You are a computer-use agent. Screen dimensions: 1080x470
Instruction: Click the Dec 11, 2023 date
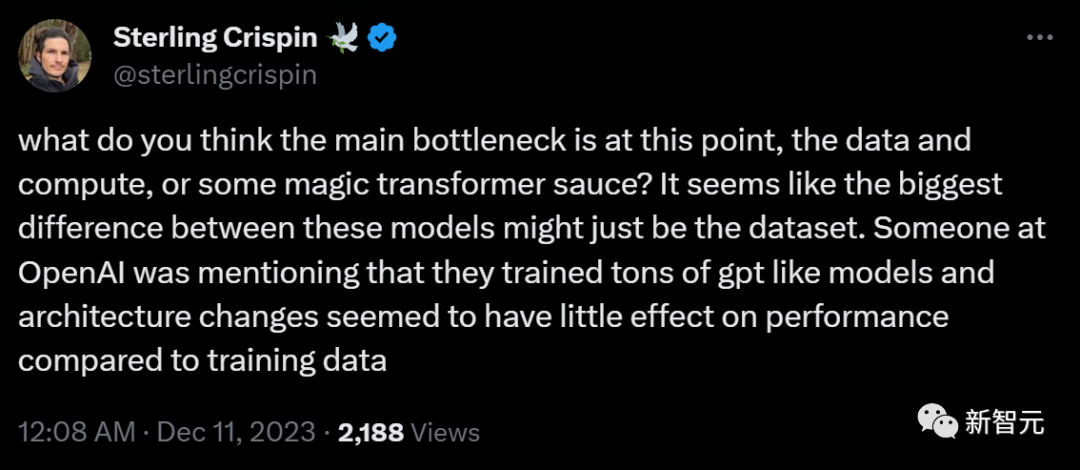(234, 432)
